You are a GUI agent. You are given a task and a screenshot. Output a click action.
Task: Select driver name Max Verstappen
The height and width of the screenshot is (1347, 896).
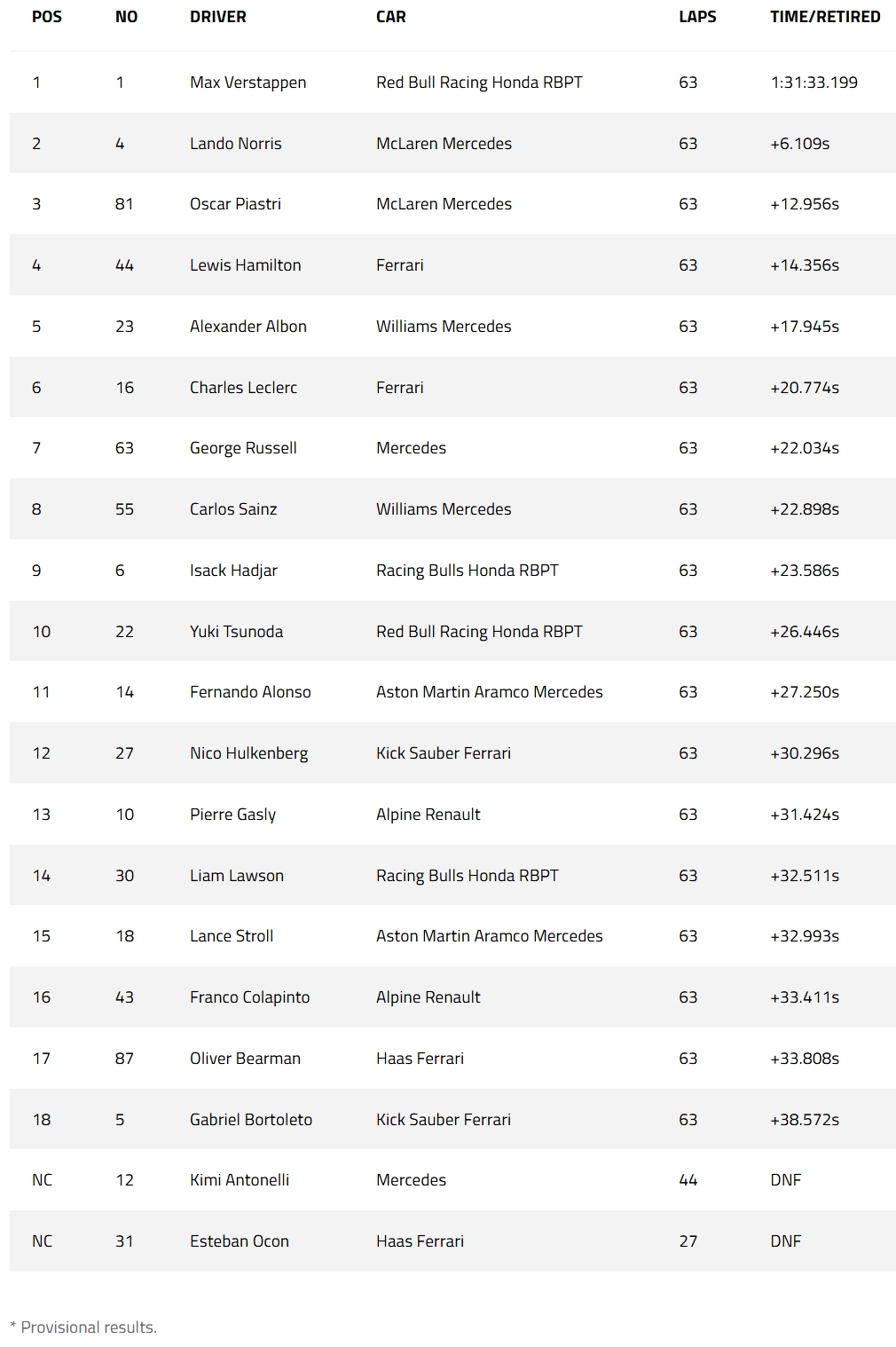(248, 83)
